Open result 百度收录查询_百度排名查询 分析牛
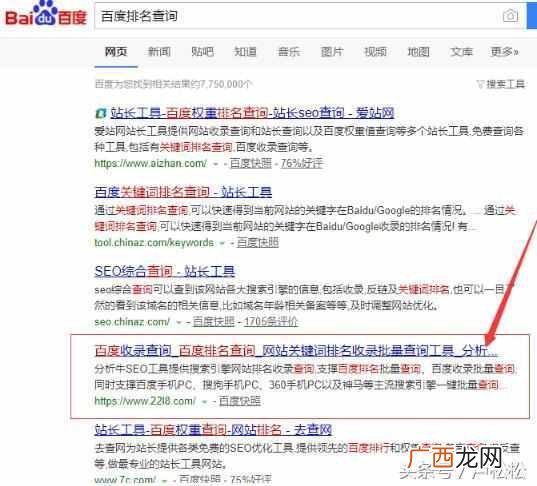Viewport: 537px width, 486px height. [x=296, y=350]
